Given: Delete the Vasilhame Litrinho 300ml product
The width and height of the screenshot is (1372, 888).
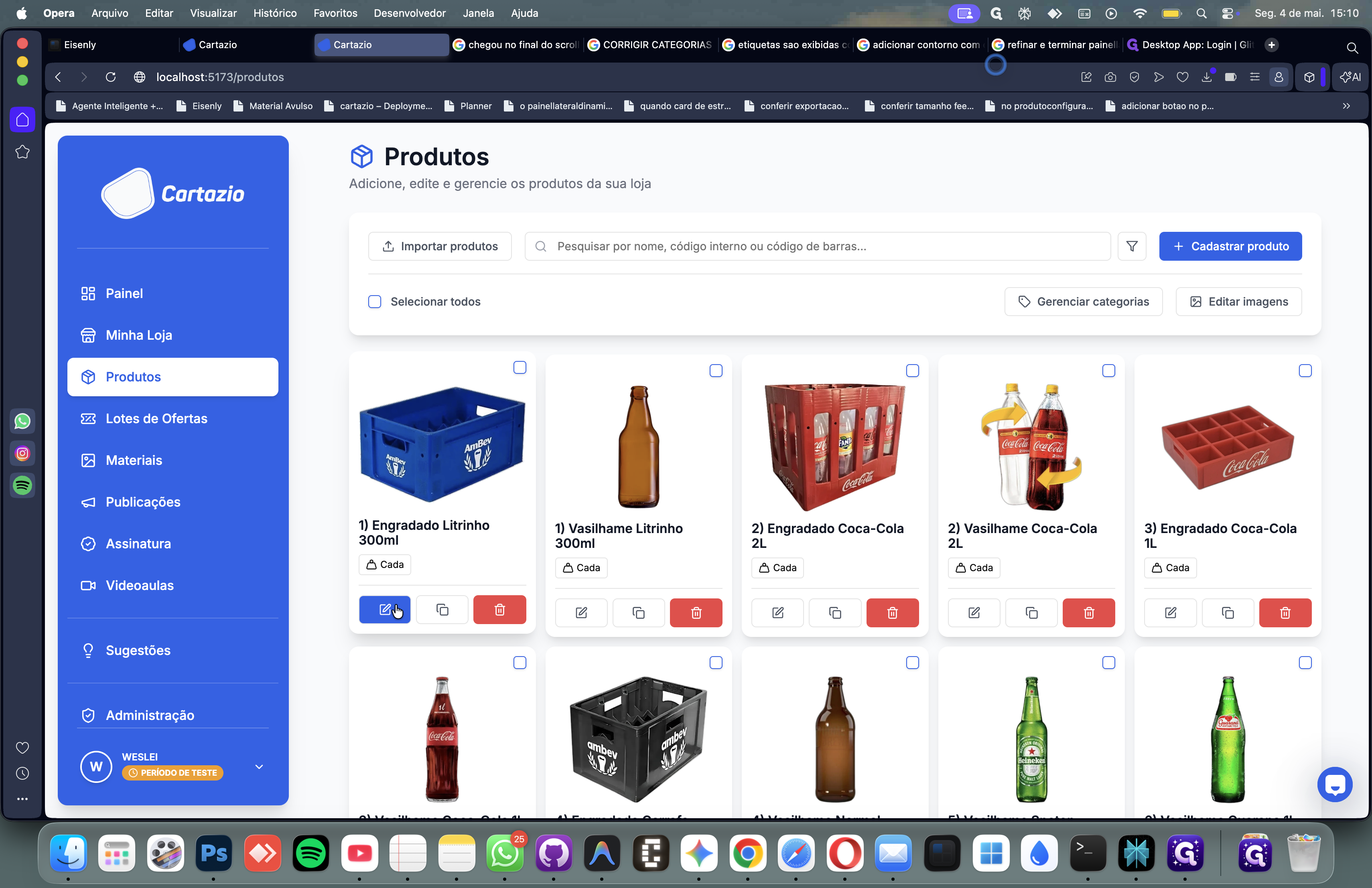Looking at the screenshot, I should point(696,612).
